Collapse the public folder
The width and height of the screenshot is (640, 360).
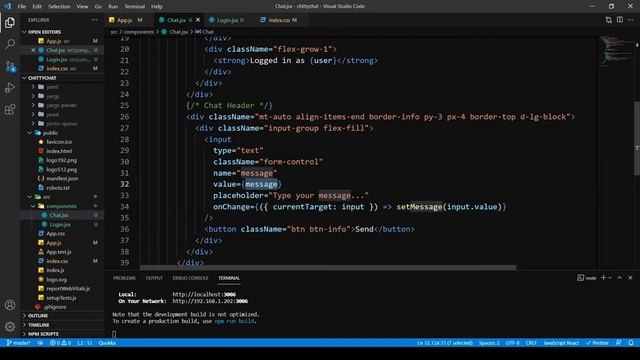pyautogui.click(x=50, y=133)
